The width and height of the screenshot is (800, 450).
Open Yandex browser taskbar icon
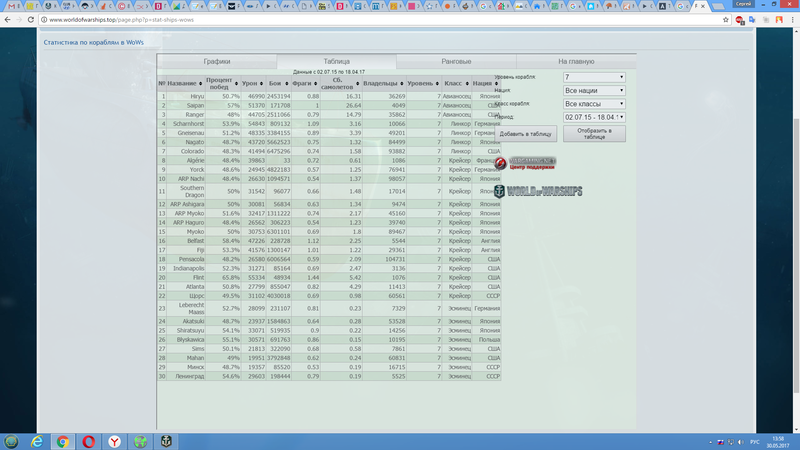pos(115,441)
